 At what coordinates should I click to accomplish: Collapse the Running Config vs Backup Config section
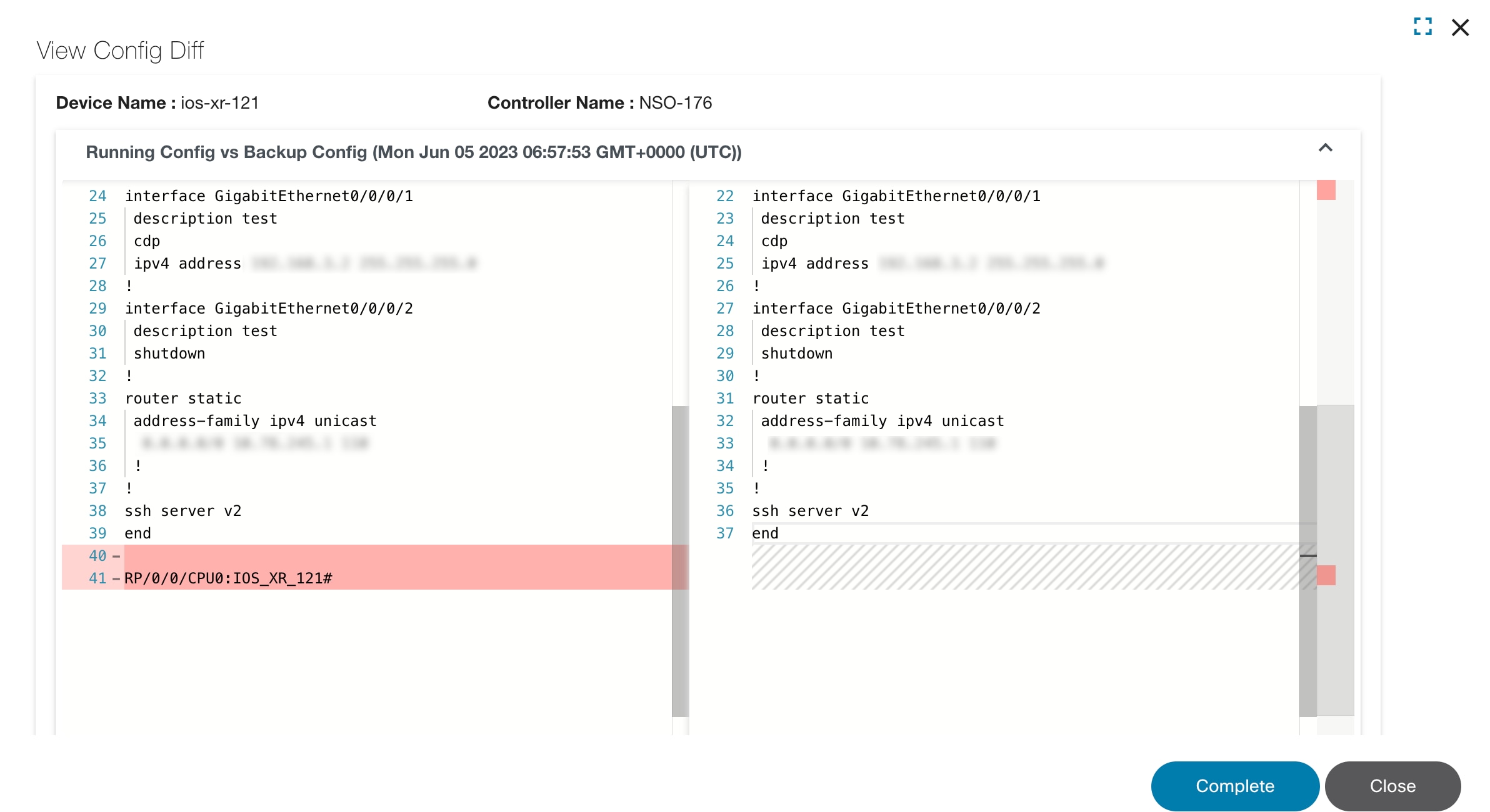(1325, 148)
